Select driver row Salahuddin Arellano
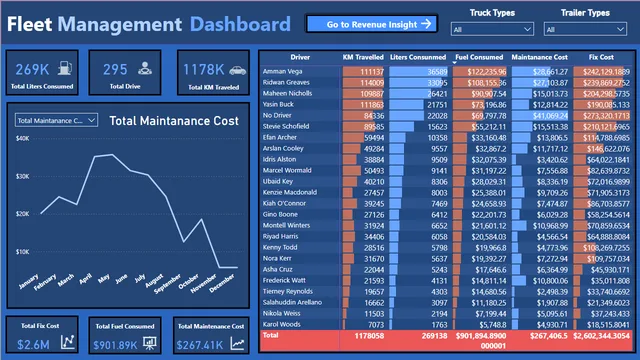640x360 pixels. coord(446,303)
